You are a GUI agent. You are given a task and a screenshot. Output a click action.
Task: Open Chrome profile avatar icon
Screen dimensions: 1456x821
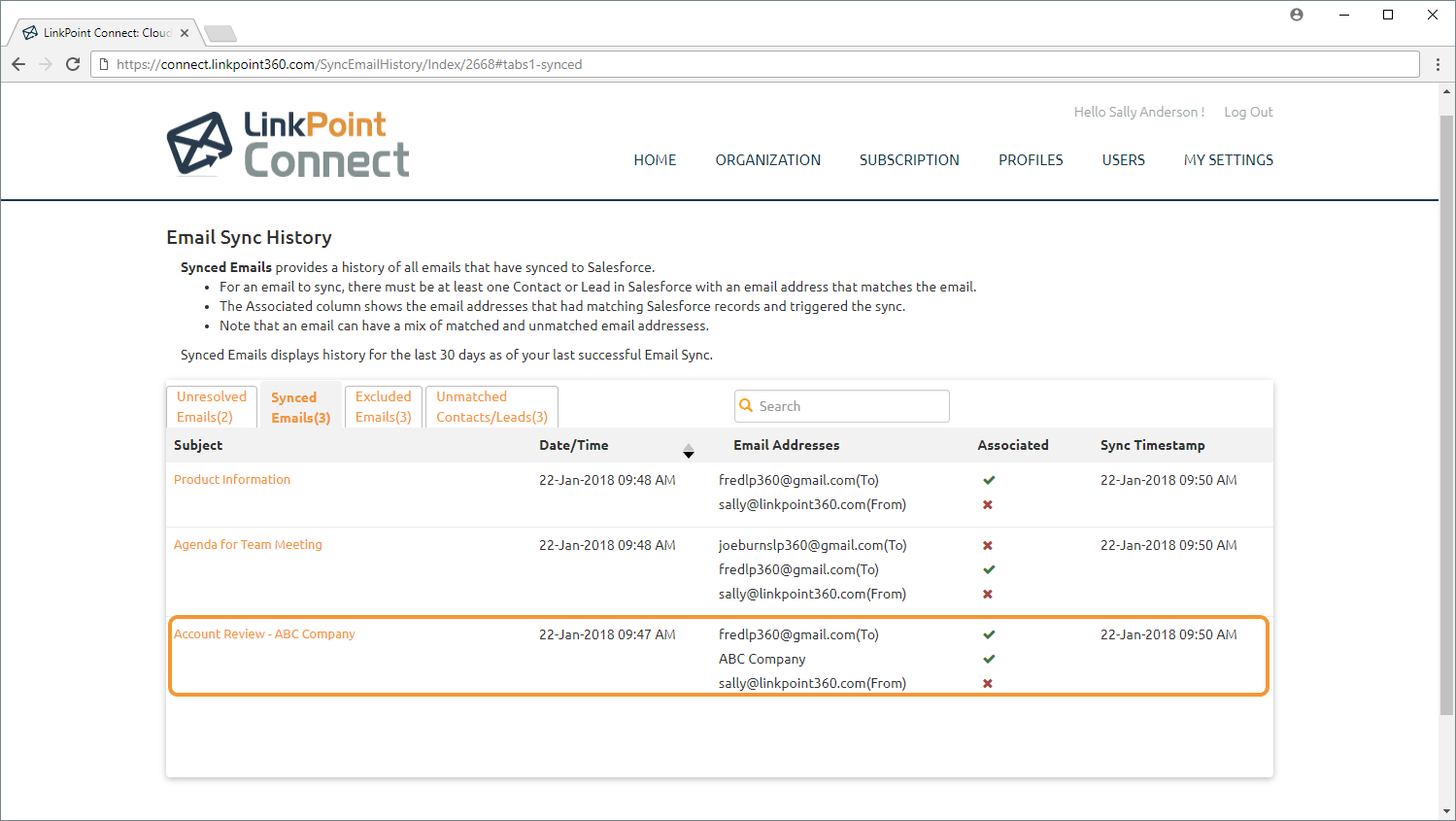tap(1297, 15)
